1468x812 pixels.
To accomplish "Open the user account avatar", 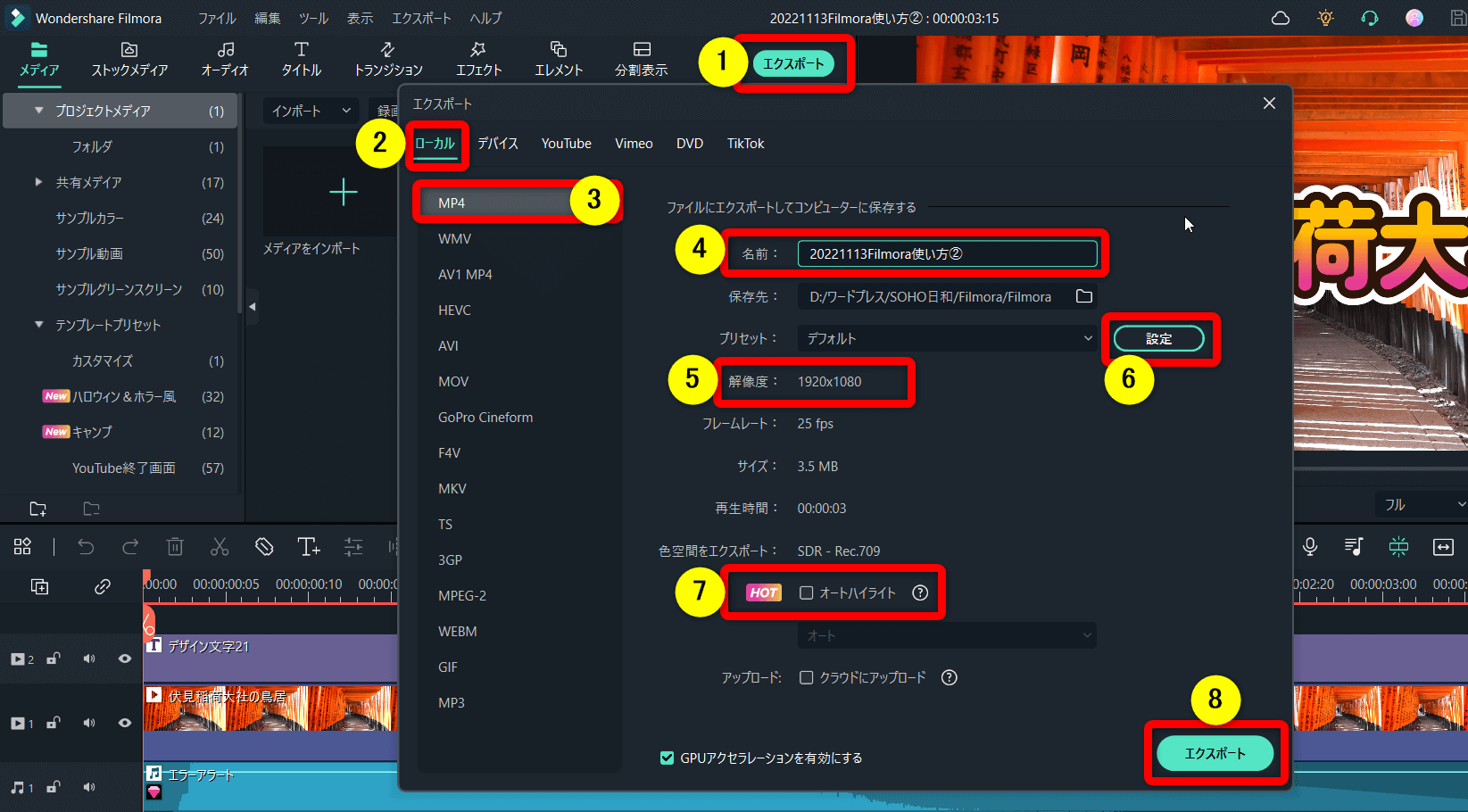I will pyautogui.click(x=1414, y=18).
